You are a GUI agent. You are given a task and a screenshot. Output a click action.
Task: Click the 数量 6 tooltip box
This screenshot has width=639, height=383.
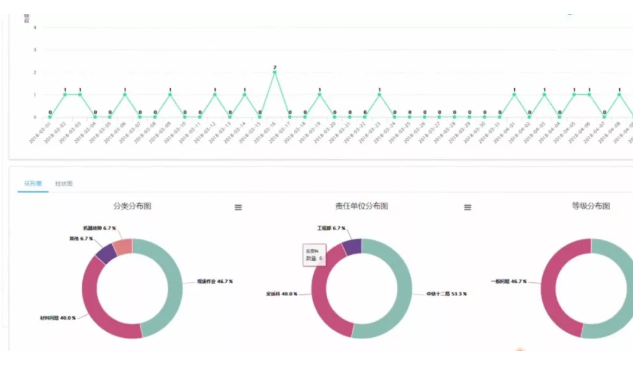pyautogui.click(x=314, y=255)
